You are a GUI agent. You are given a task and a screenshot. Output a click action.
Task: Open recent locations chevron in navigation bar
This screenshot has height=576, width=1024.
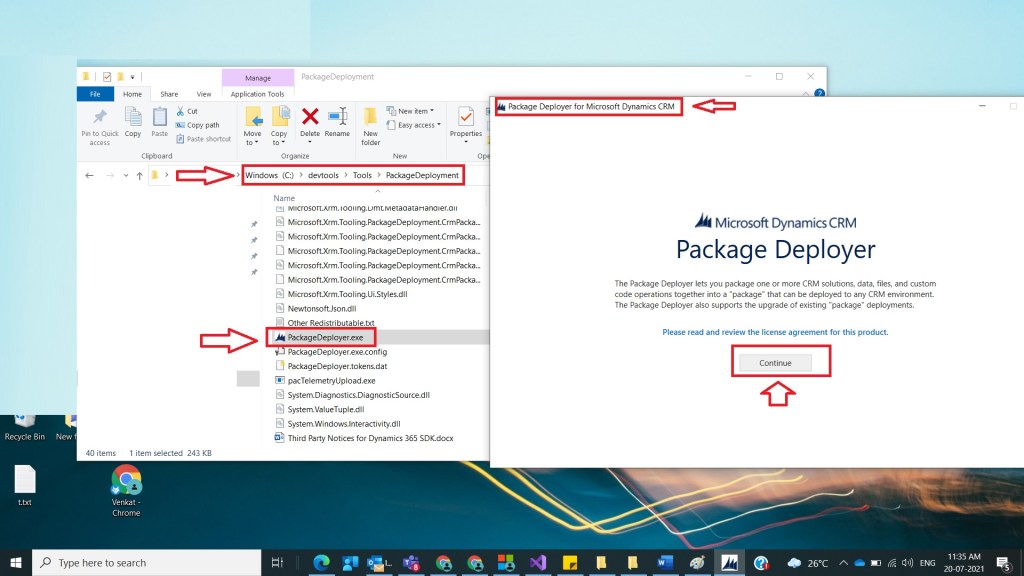pyautogui.click(x=125, y=175)
